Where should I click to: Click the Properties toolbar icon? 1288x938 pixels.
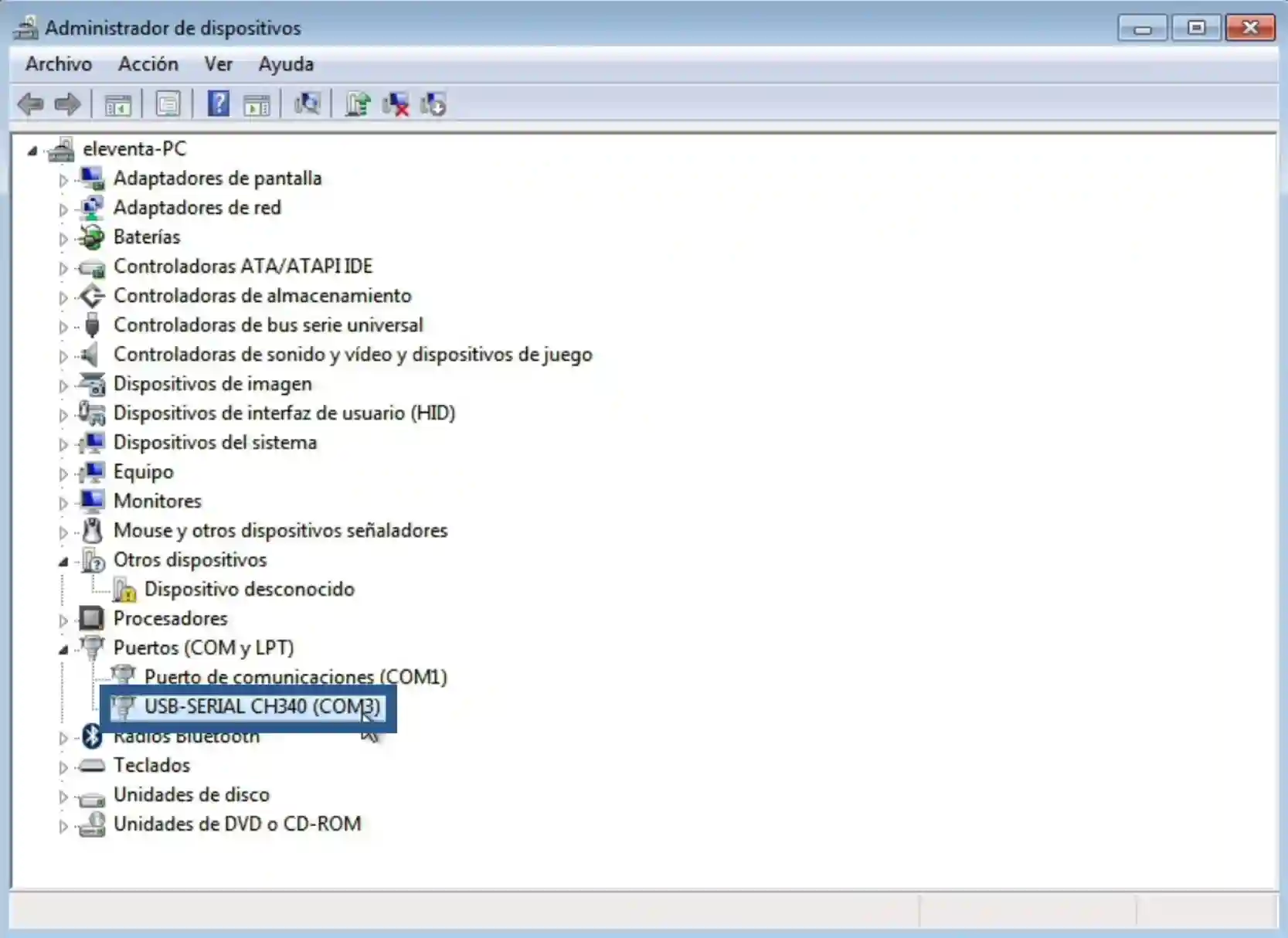click(x=168, y=104)
